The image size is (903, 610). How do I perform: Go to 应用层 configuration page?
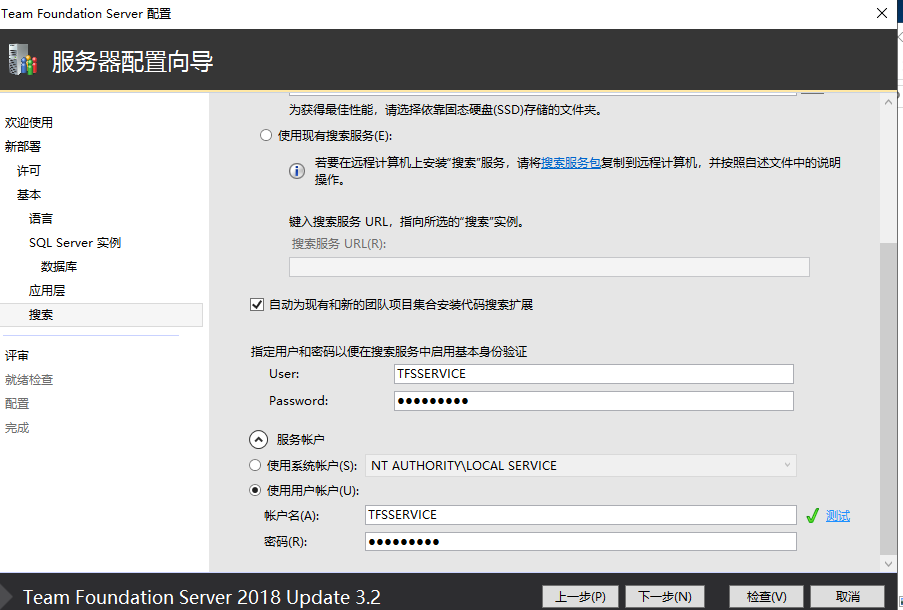click(47, 290)
